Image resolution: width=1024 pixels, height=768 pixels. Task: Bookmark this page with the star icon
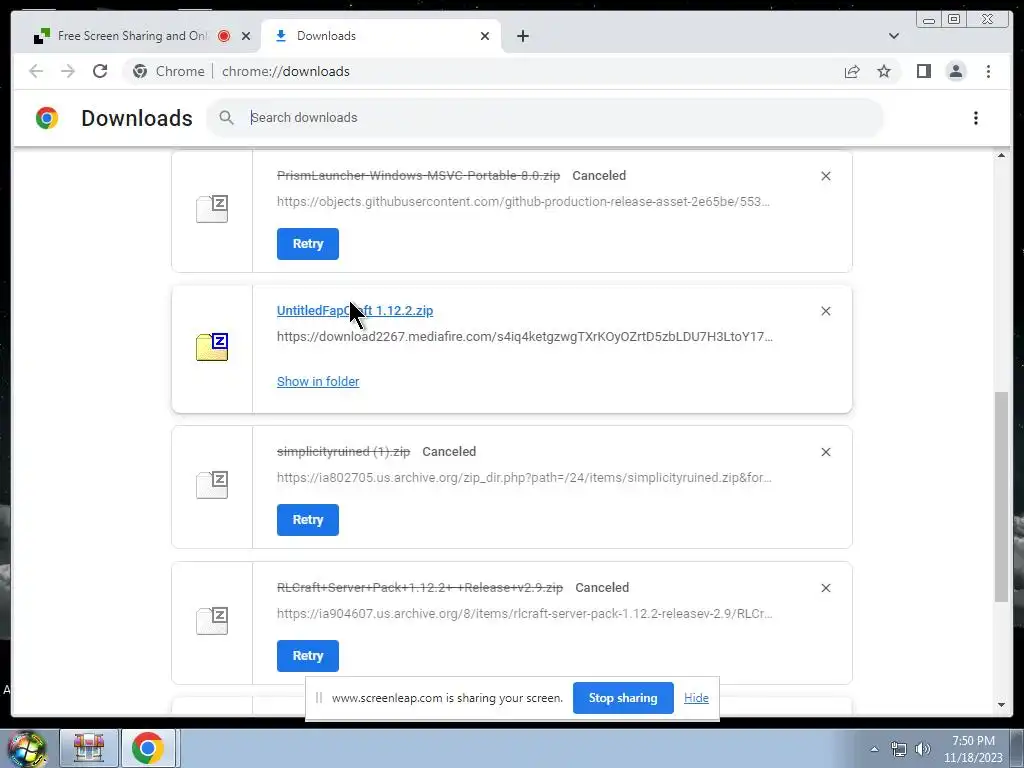tap(884, 71)
